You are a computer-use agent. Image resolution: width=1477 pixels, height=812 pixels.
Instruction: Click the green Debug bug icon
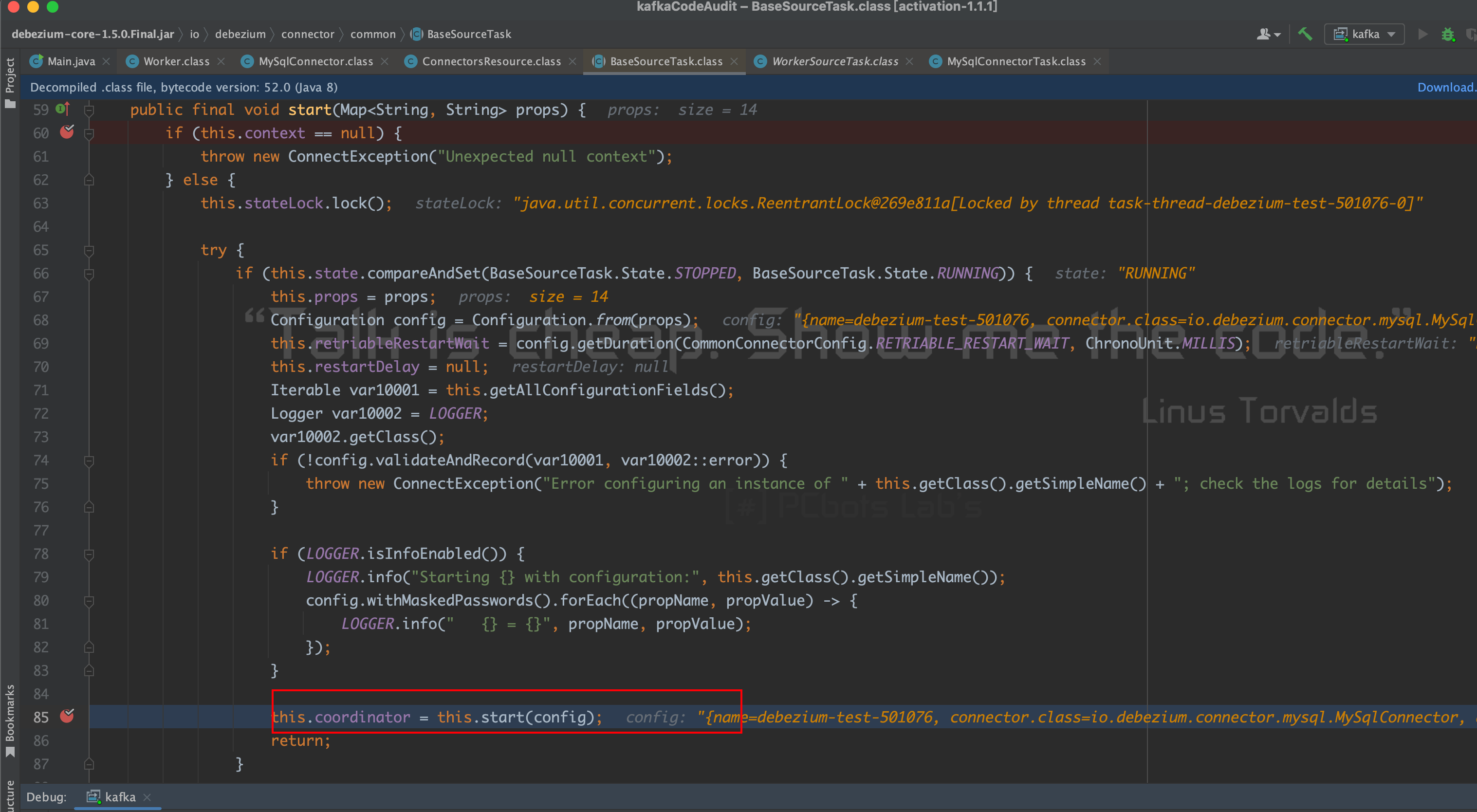click(x=1448, y=35)
